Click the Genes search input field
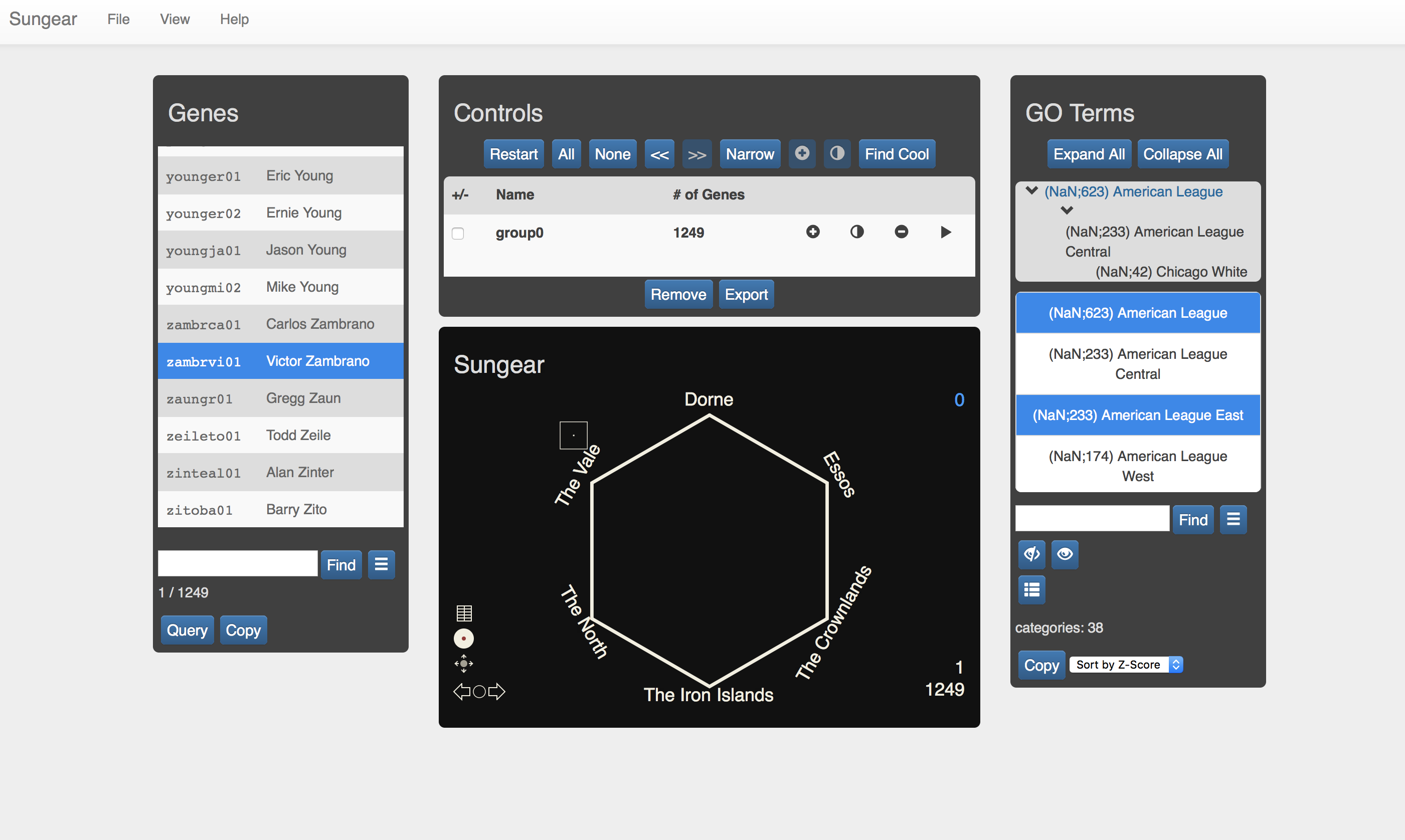 [237, 564]
